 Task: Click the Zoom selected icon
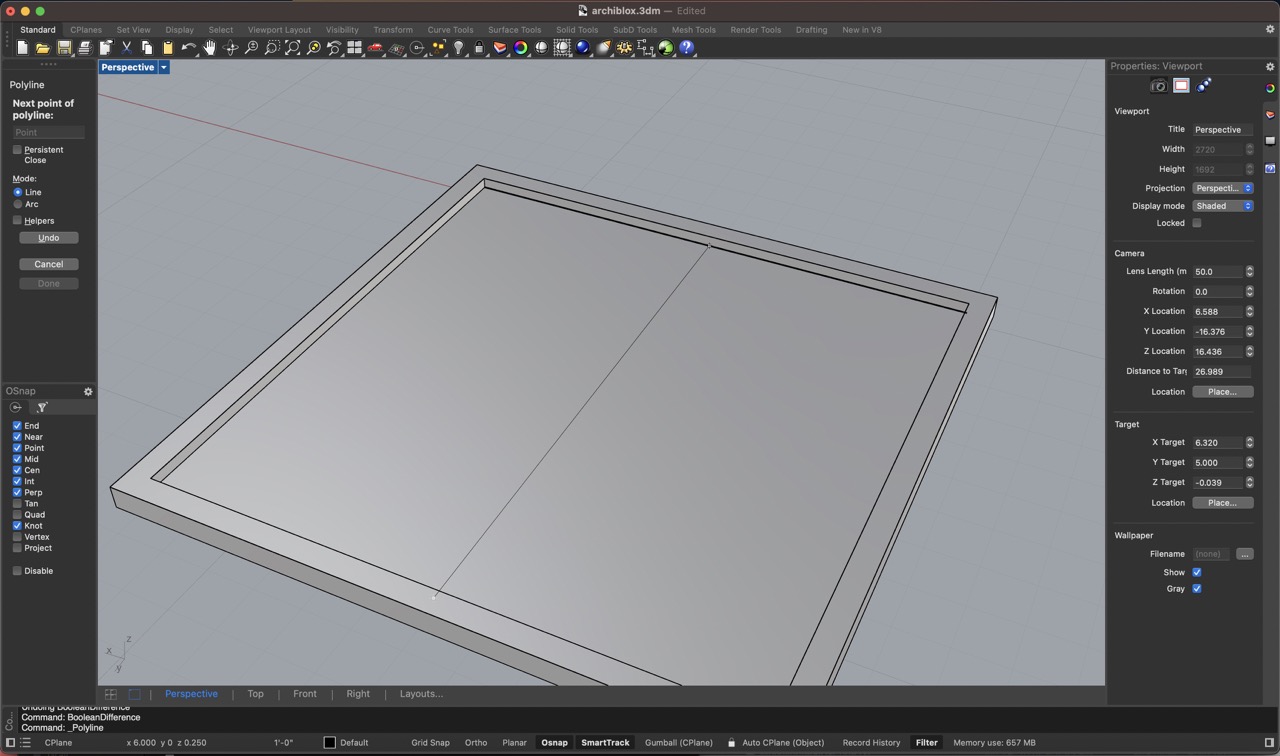(314, 48)
